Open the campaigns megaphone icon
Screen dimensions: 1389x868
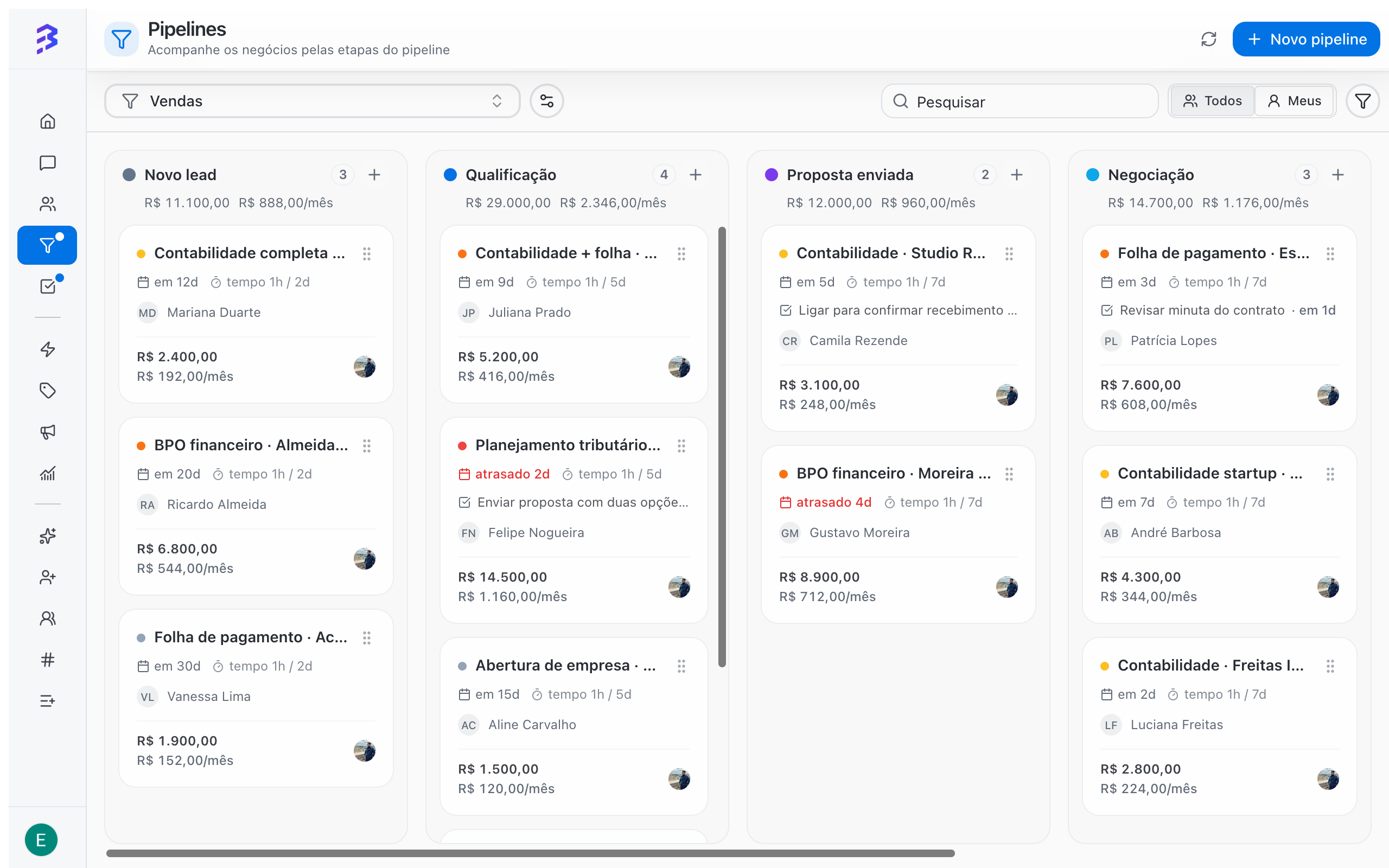pyautogui.click(x=48, y=432)
